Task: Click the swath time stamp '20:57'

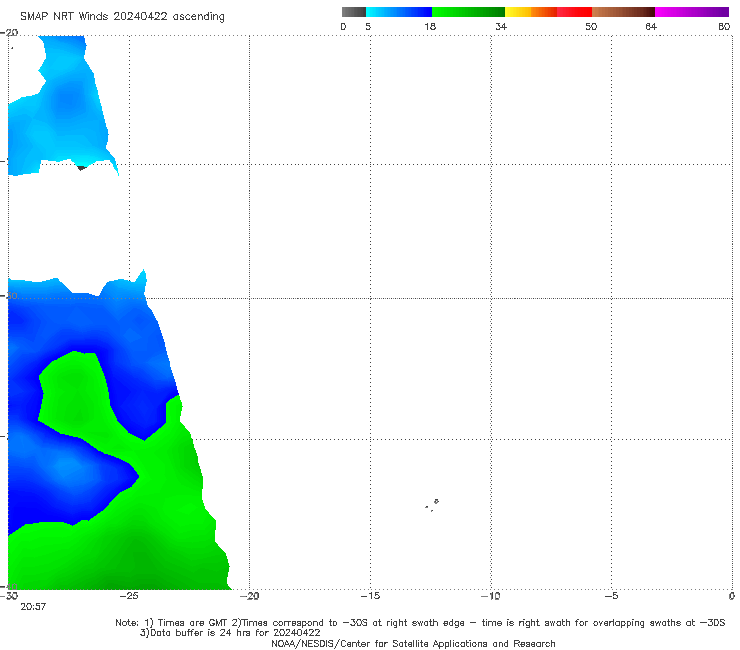Action: coord(33,607)
